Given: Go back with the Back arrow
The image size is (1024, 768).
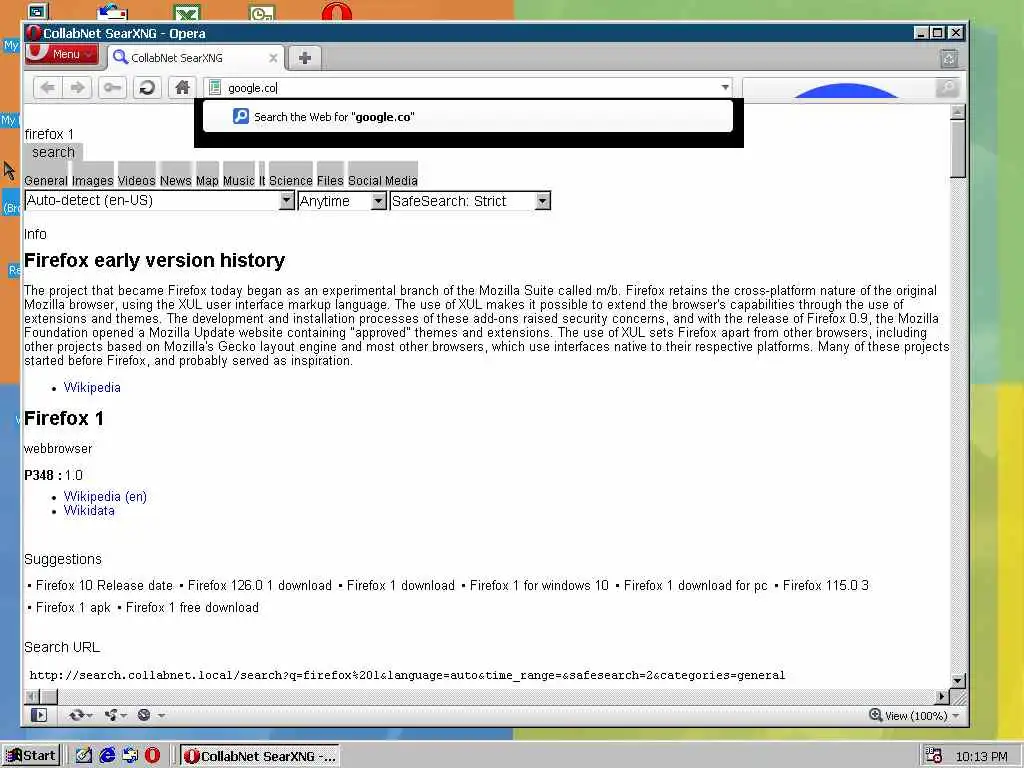Looking at the screenshot, I should click(48, 88).
